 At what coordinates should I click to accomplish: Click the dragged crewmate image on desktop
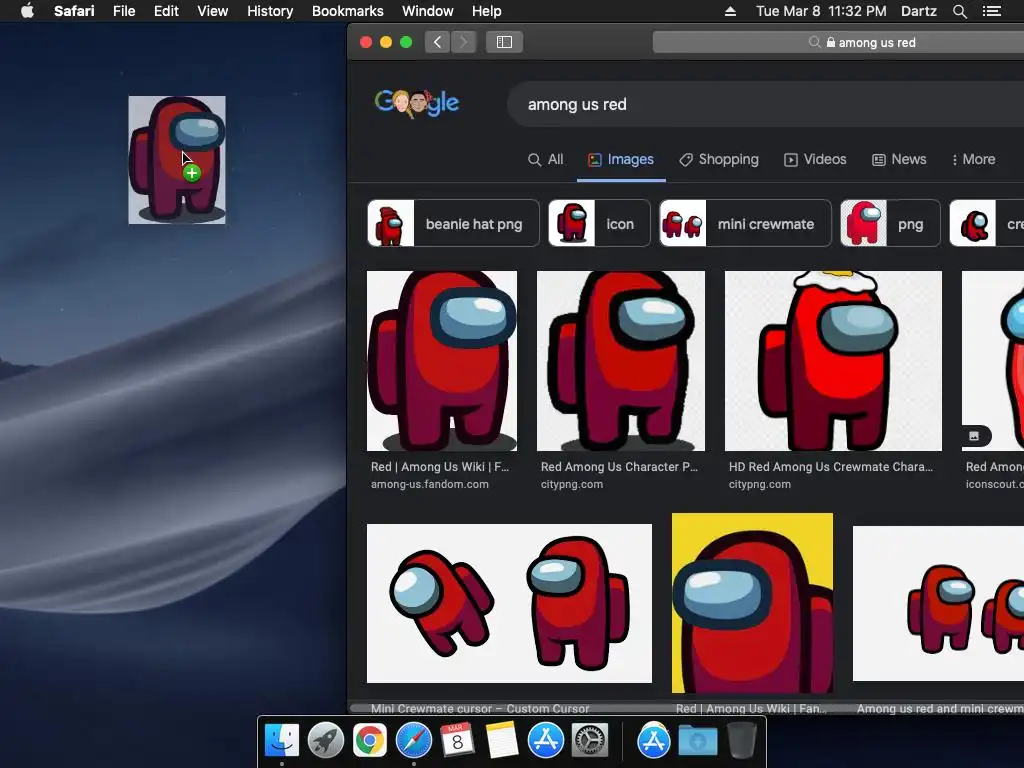point(177,160)
